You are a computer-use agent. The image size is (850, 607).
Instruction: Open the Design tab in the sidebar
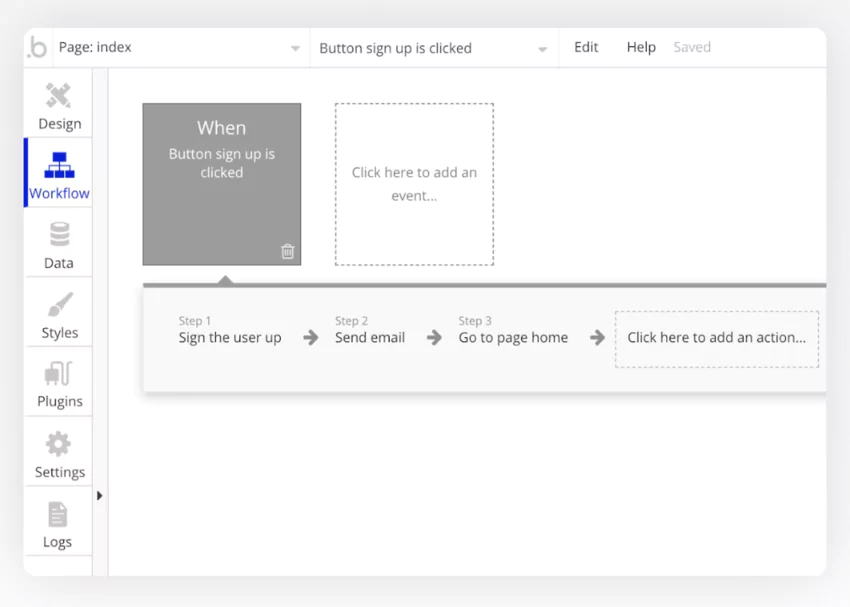click(x=58, y=104)
